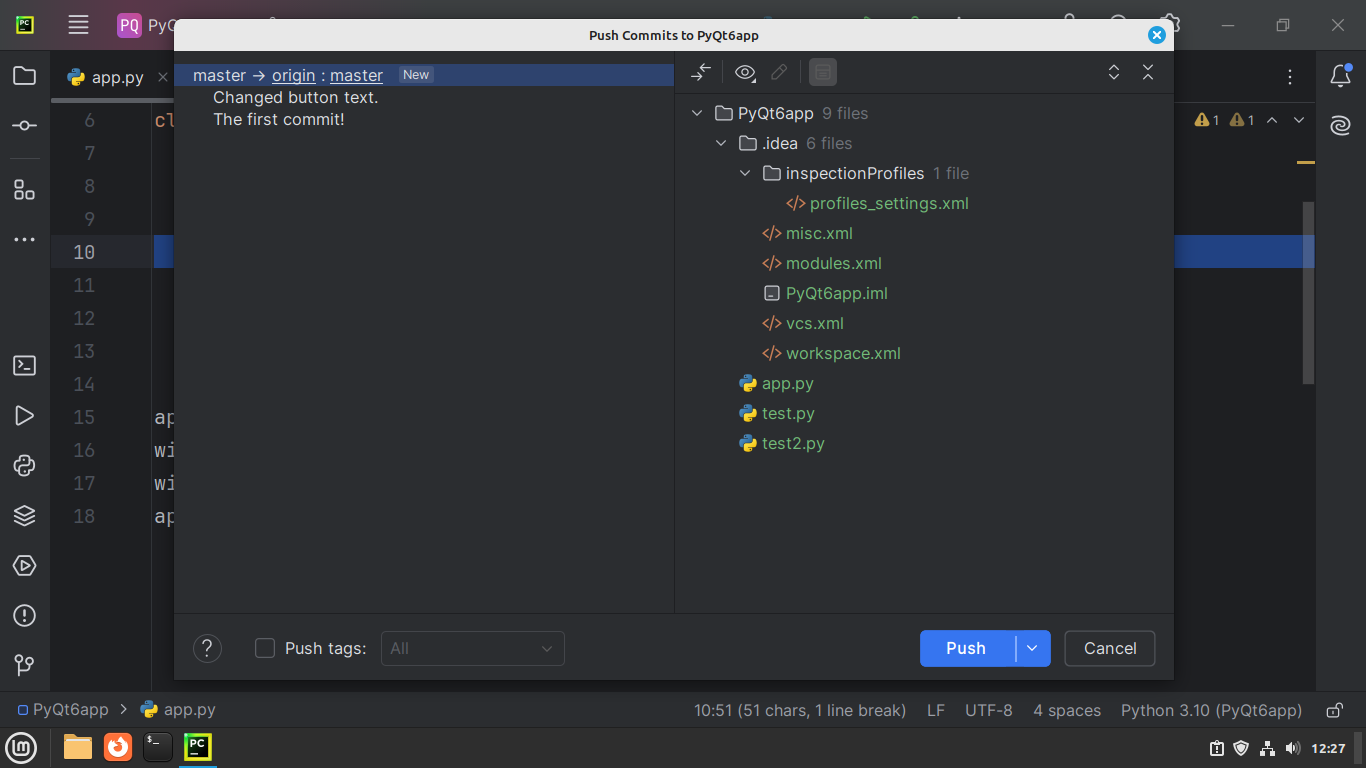This screenshot has height=768, width=1366.
Task: Click '4 spaces' indent setting
Action: [x=1067, y=710]
